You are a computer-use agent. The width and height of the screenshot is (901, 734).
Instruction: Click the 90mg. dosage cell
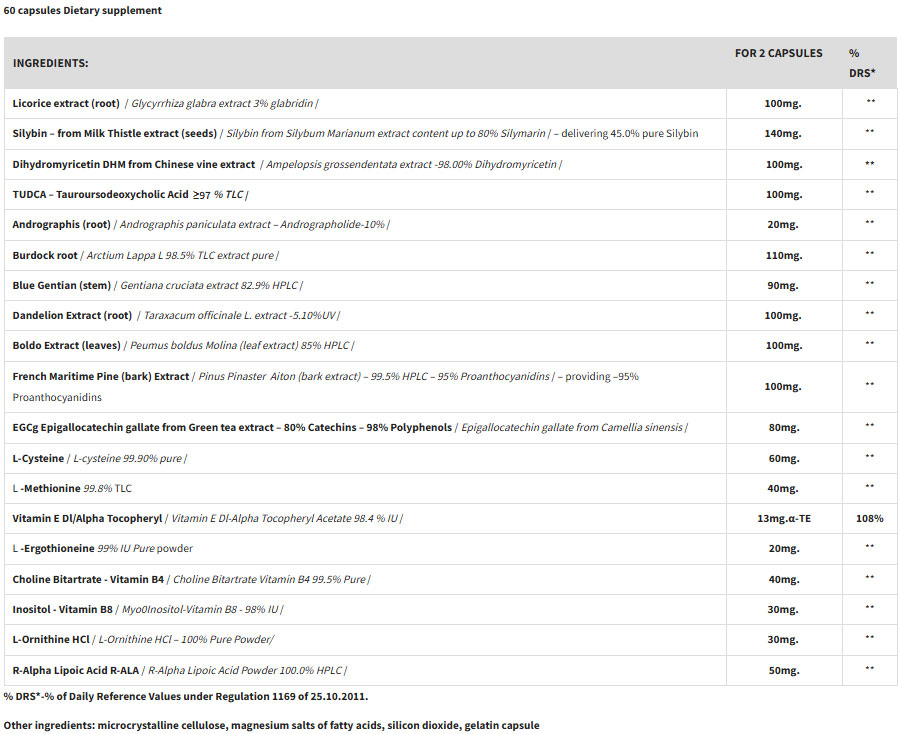tap(783, 285)
